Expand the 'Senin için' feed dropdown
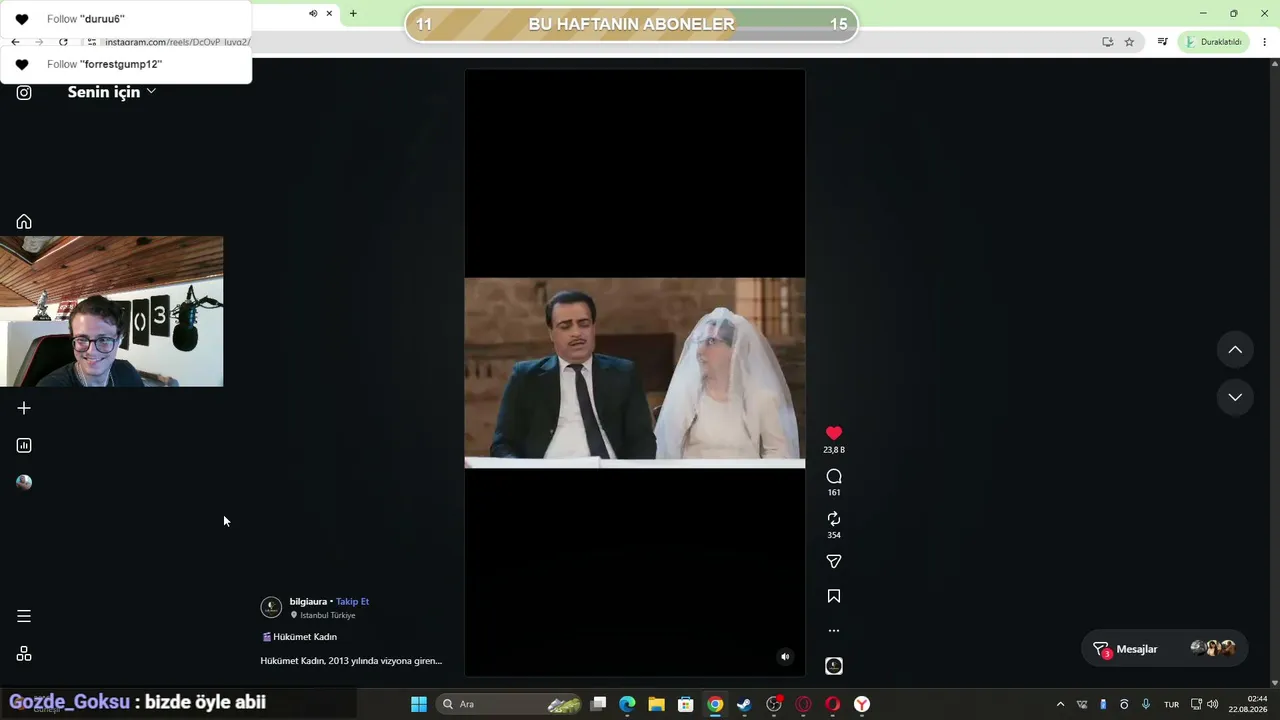1280x720 pixels. coord(112,92)
